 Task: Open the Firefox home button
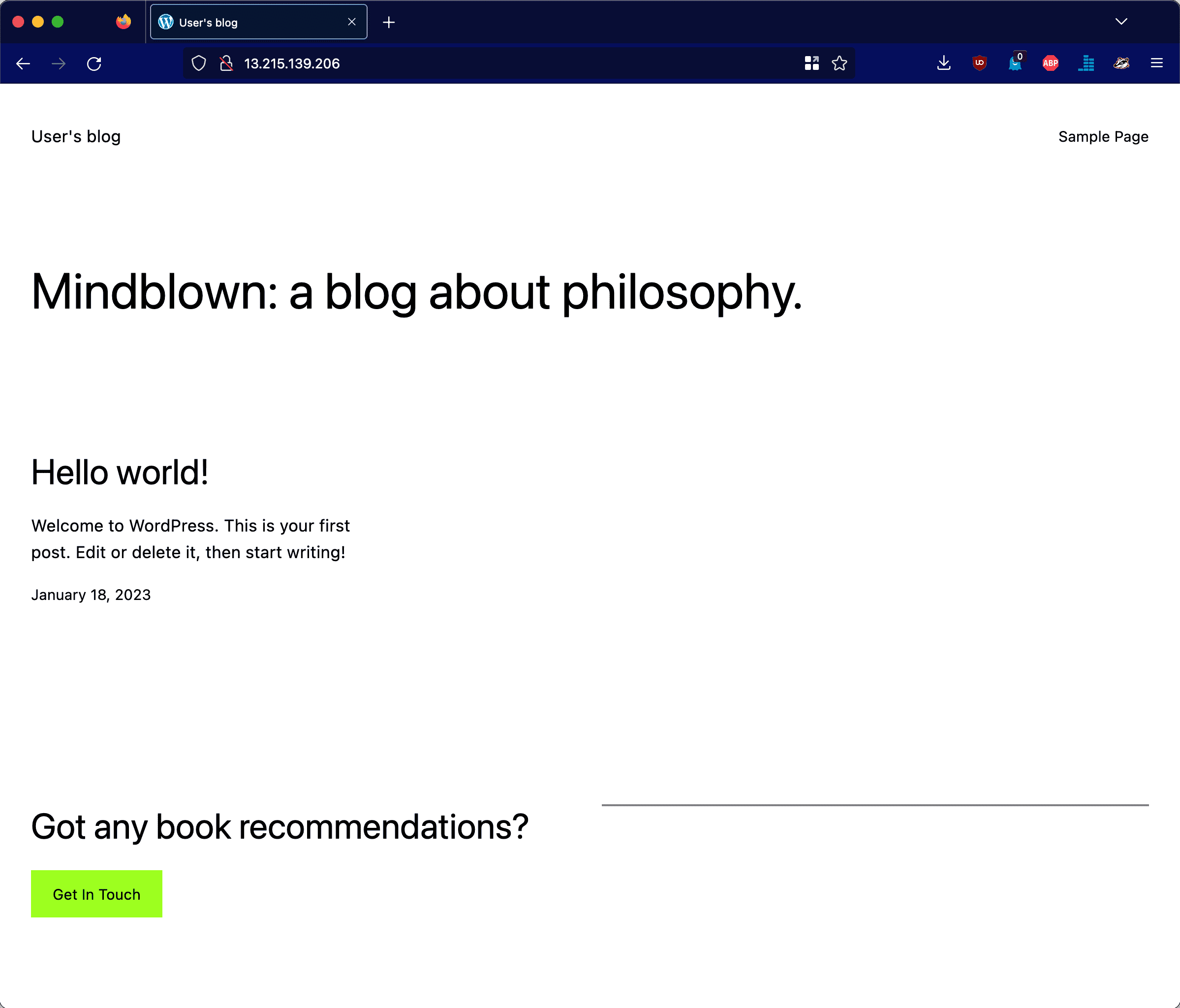tap(123, 22)
